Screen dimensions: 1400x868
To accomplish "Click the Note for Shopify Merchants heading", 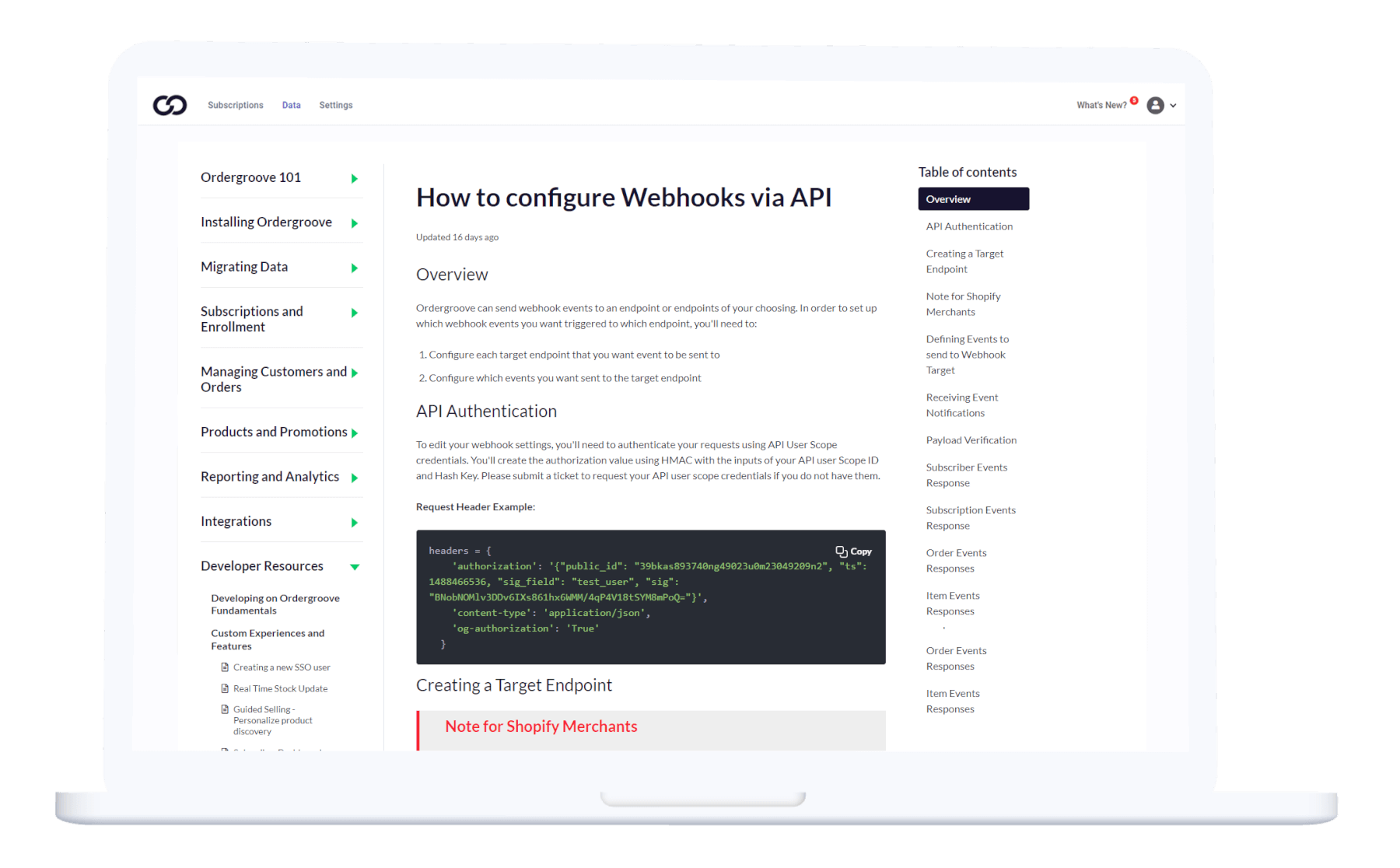I will (541, 726).
